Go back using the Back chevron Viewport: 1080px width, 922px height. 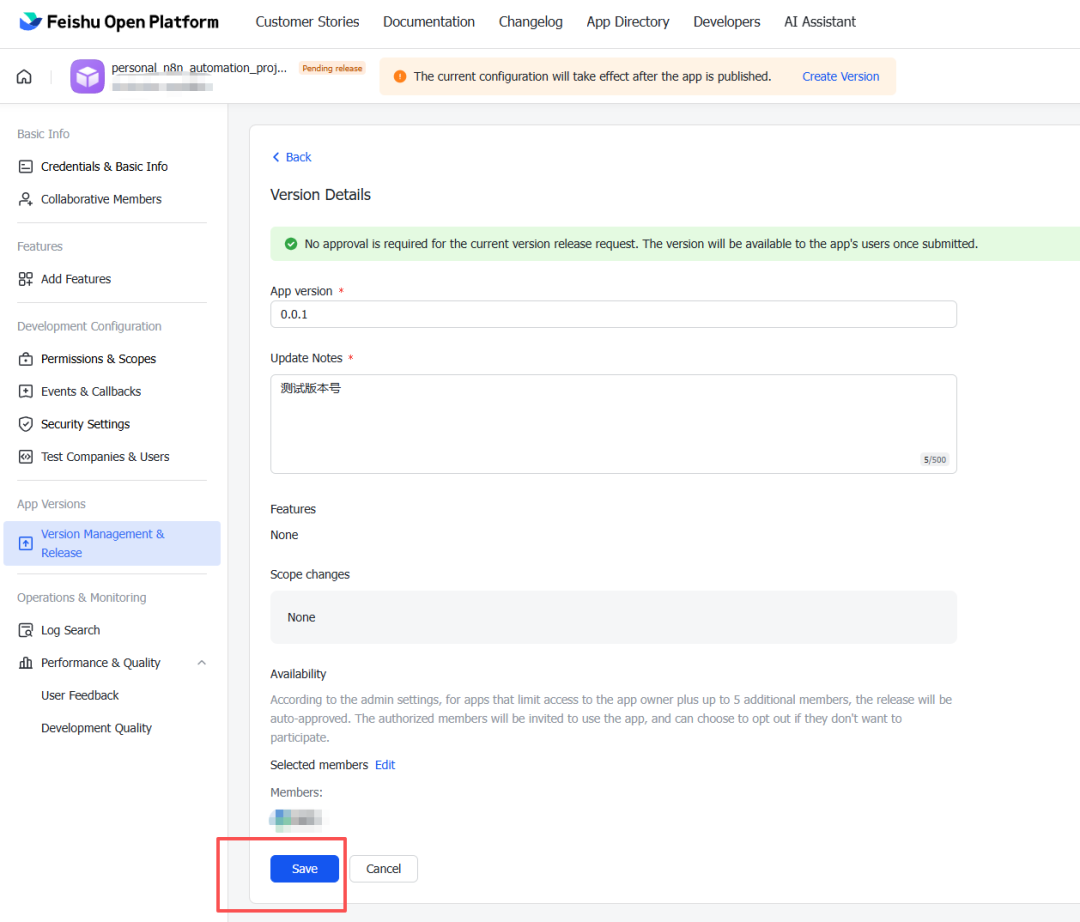point(277,157)
